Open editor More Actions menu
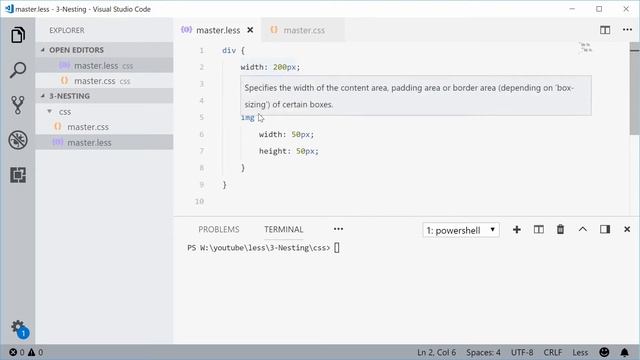This screenshot has width=640, height=360. (627, 30)
